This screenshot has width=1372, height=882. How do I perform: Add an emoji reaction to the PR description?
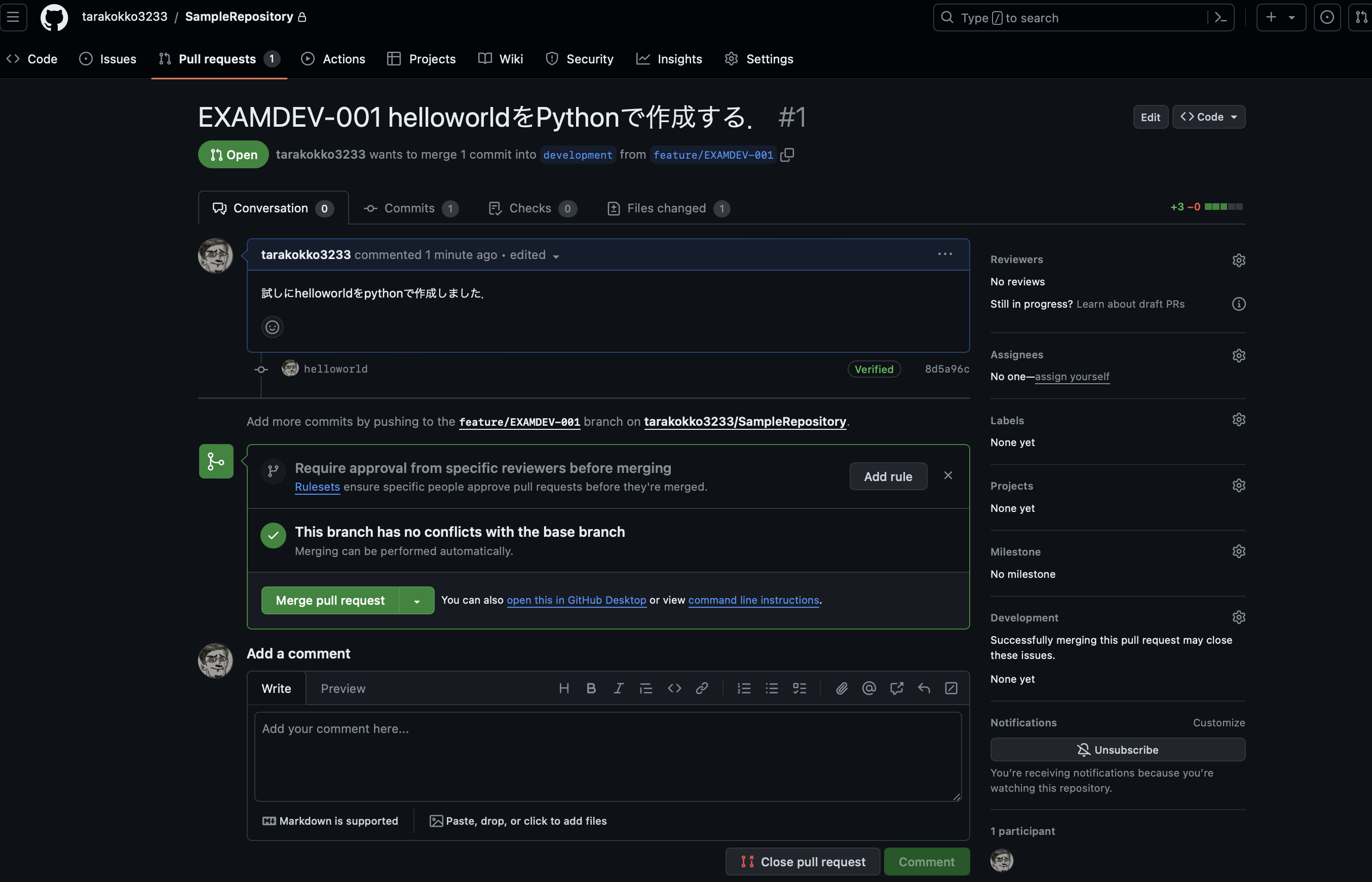272,326
